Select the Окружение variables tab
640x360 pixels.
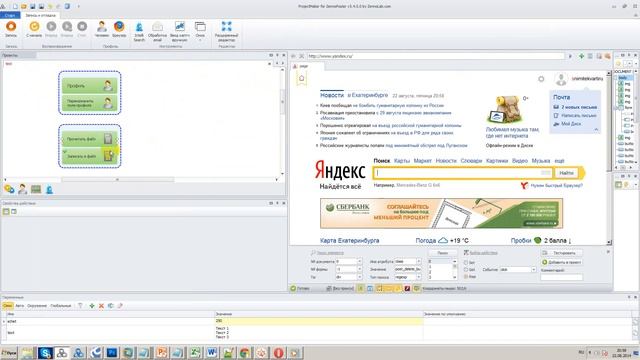[37, 306]
